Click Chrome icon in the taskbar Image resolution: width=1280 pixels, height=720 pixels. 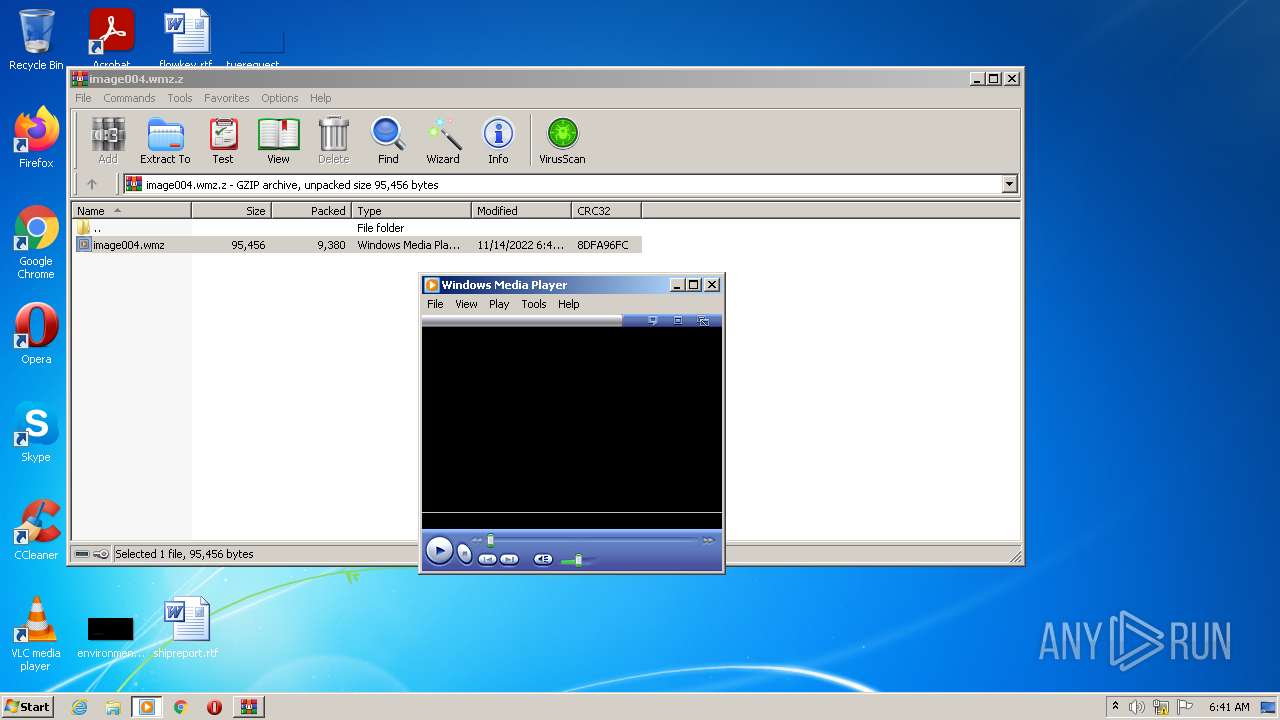coord(180,707)
